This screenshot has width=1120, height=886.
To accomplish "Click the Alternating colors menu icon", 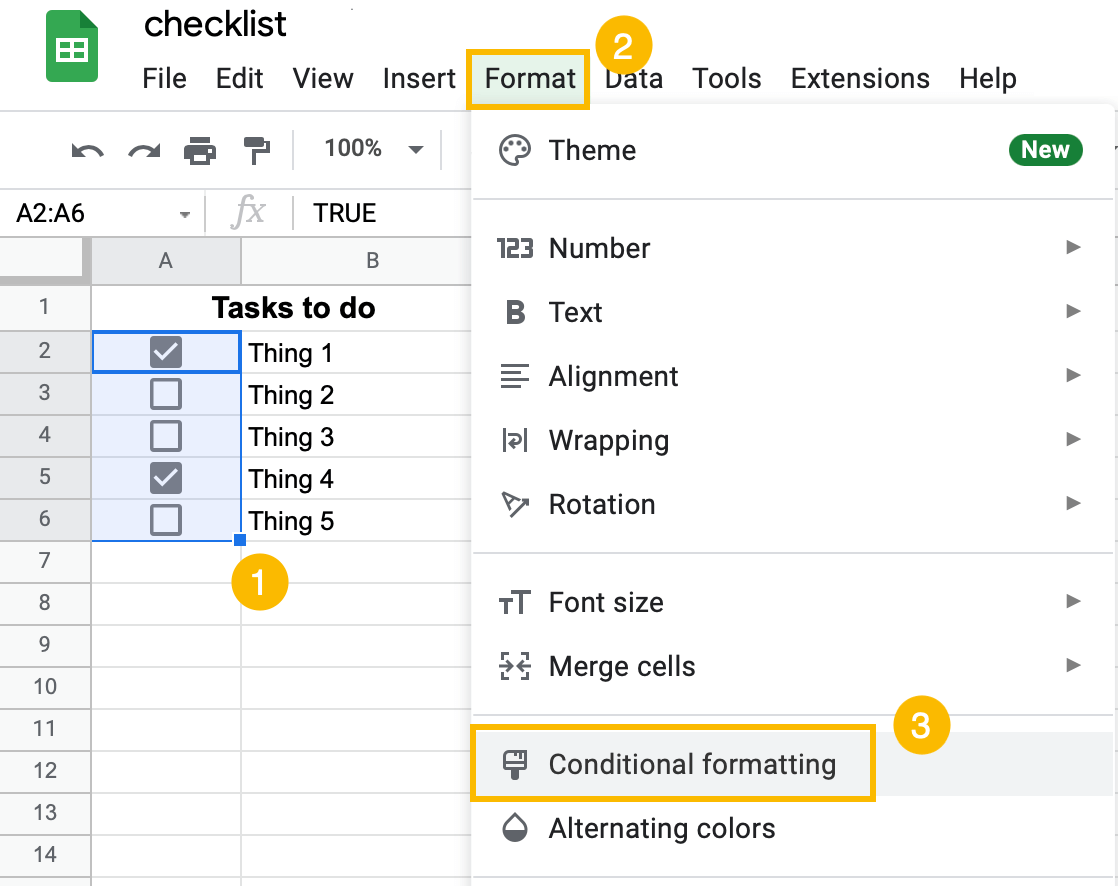I will (x=514, y=828).
